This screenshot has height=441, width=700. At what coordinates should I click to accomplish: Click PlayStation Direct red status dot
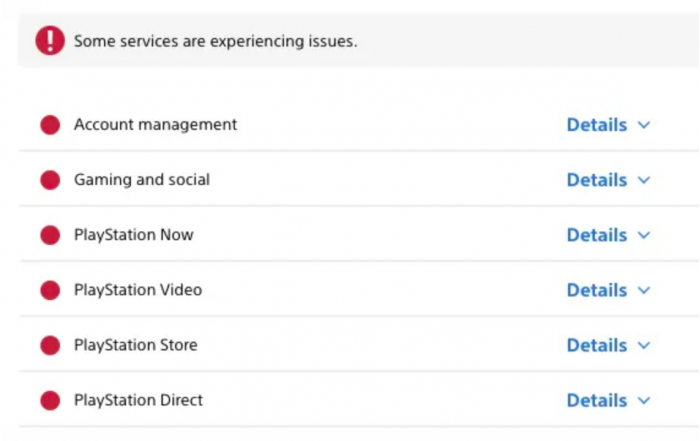50,400
